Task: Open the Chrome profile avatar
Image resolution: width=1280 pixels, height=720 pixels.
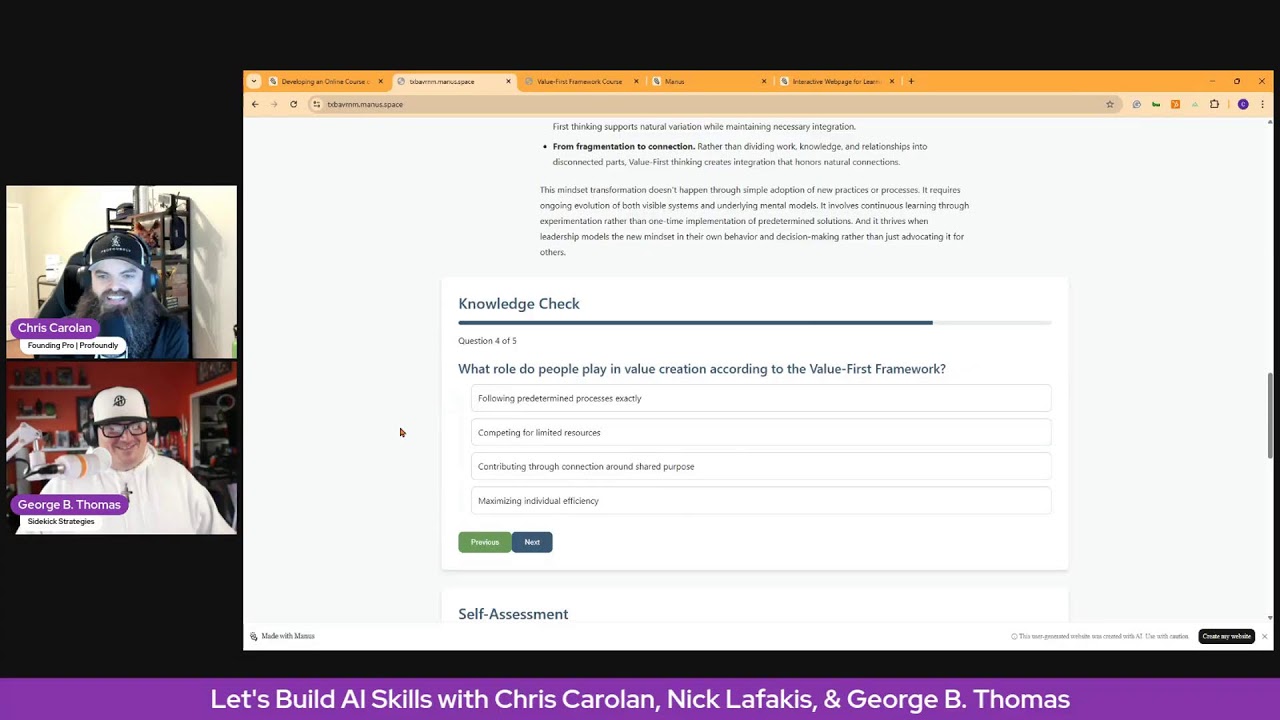Action: pyautogui.click(x=1243, y=104)
